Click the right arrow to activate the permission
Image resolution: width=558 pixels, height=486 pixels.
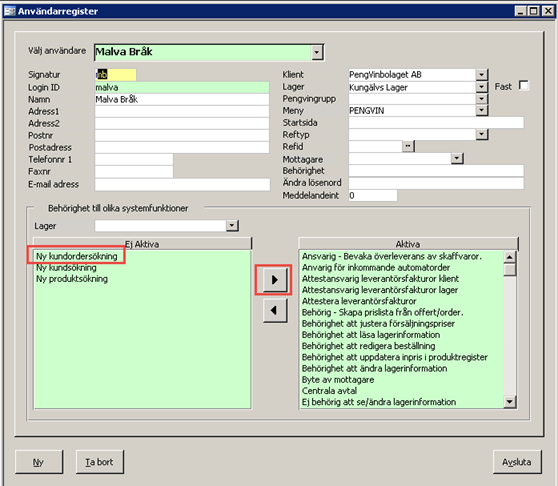point(275,280)
